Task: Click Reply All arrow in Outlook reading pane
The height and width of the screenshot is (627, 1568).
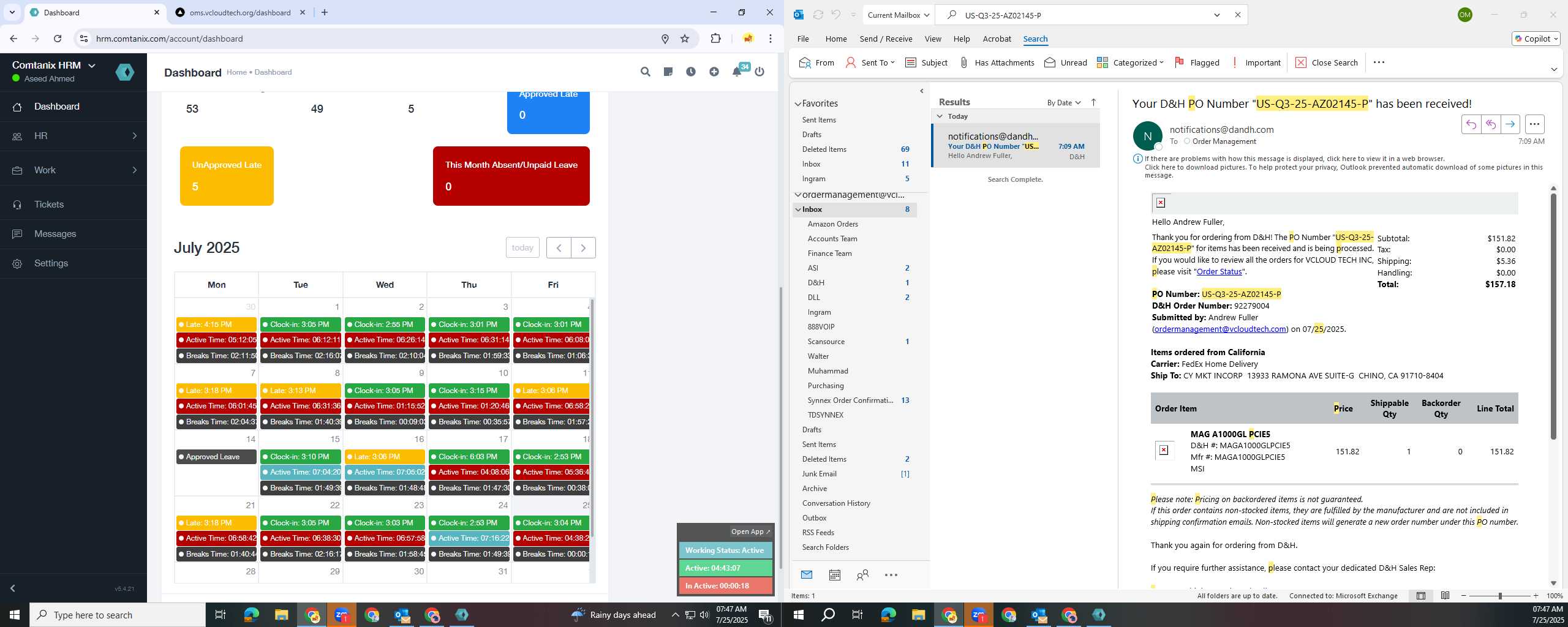Action: coord(1491,124)
